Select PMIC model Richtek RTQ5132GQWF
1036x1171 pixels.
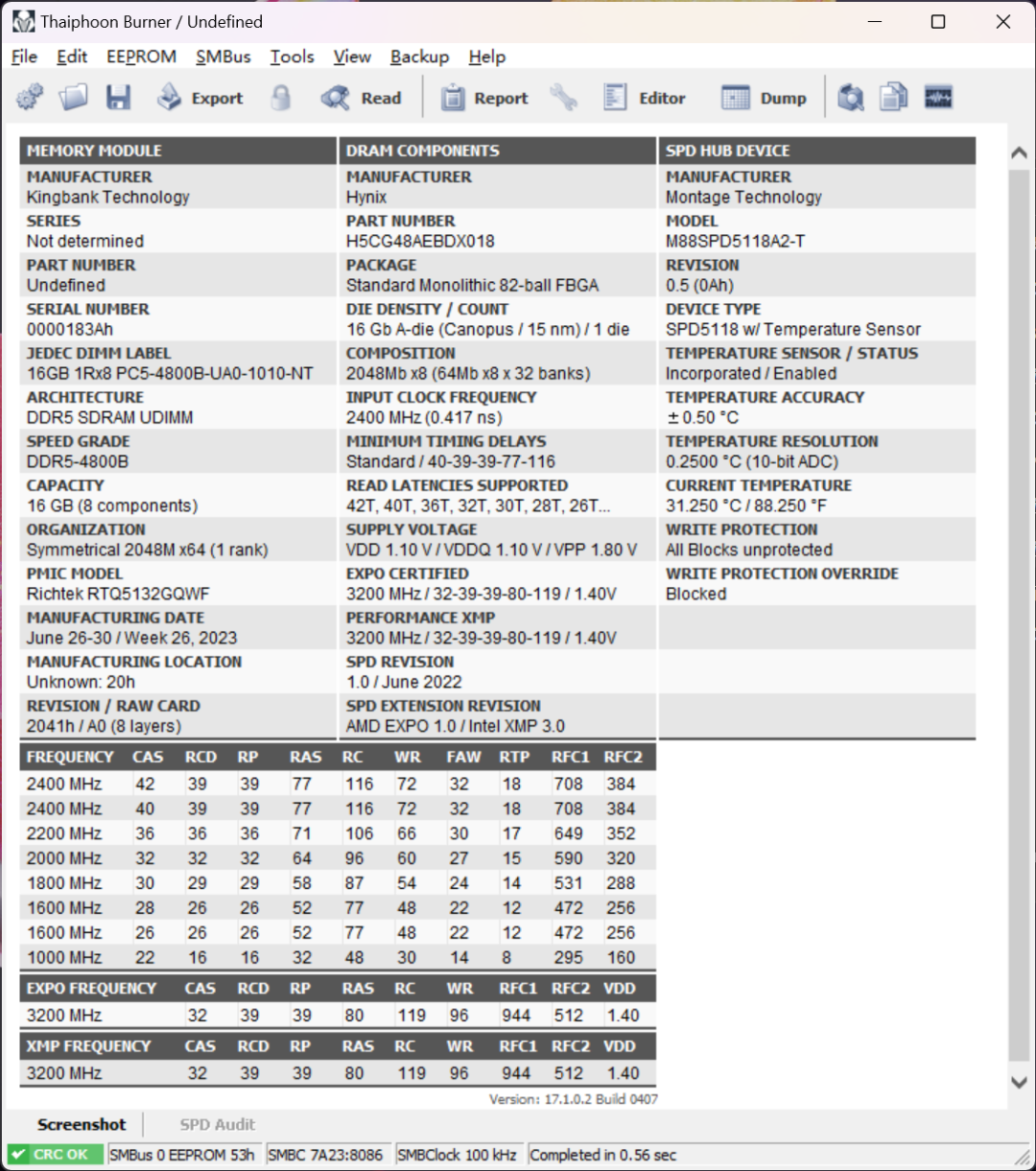118,595
